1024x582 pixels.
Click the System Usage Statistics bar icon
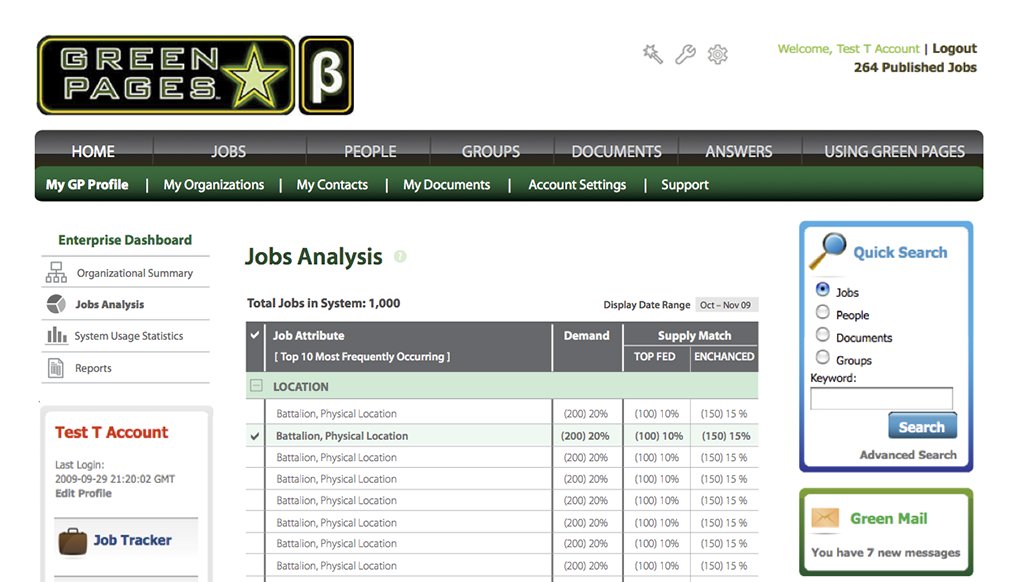click(56, 336)
